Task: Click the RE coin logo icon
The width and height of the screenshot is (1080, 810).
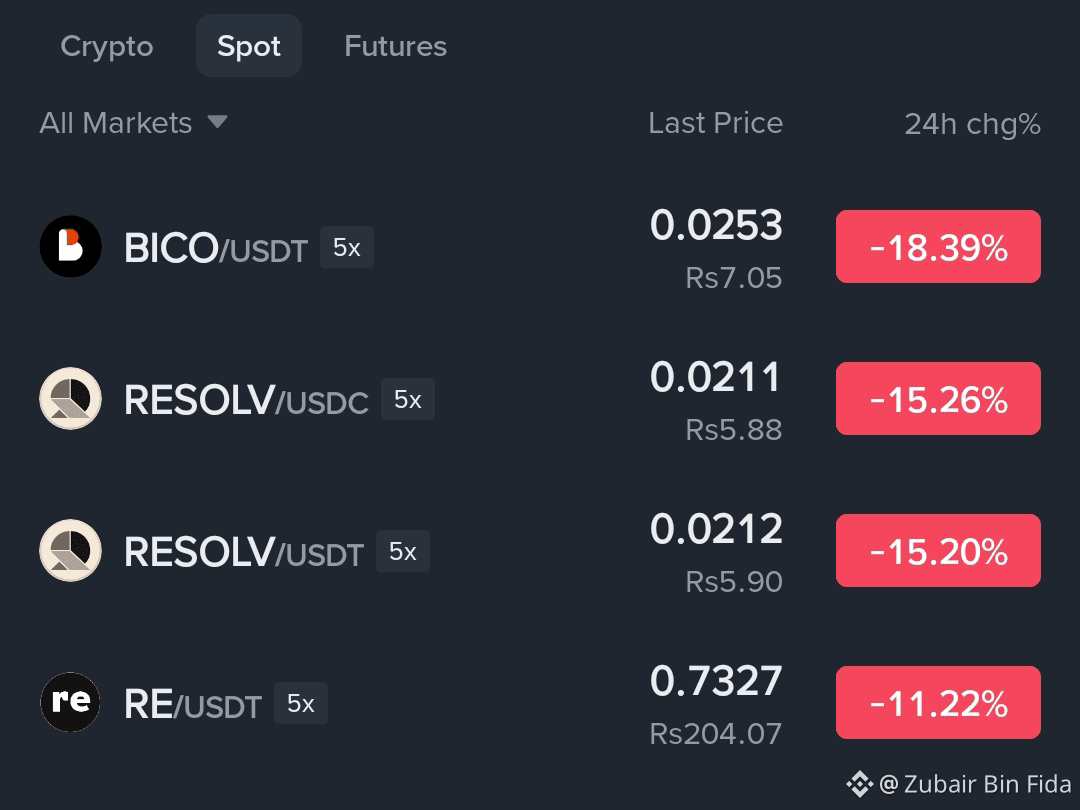Action: [x=70, y=702]
